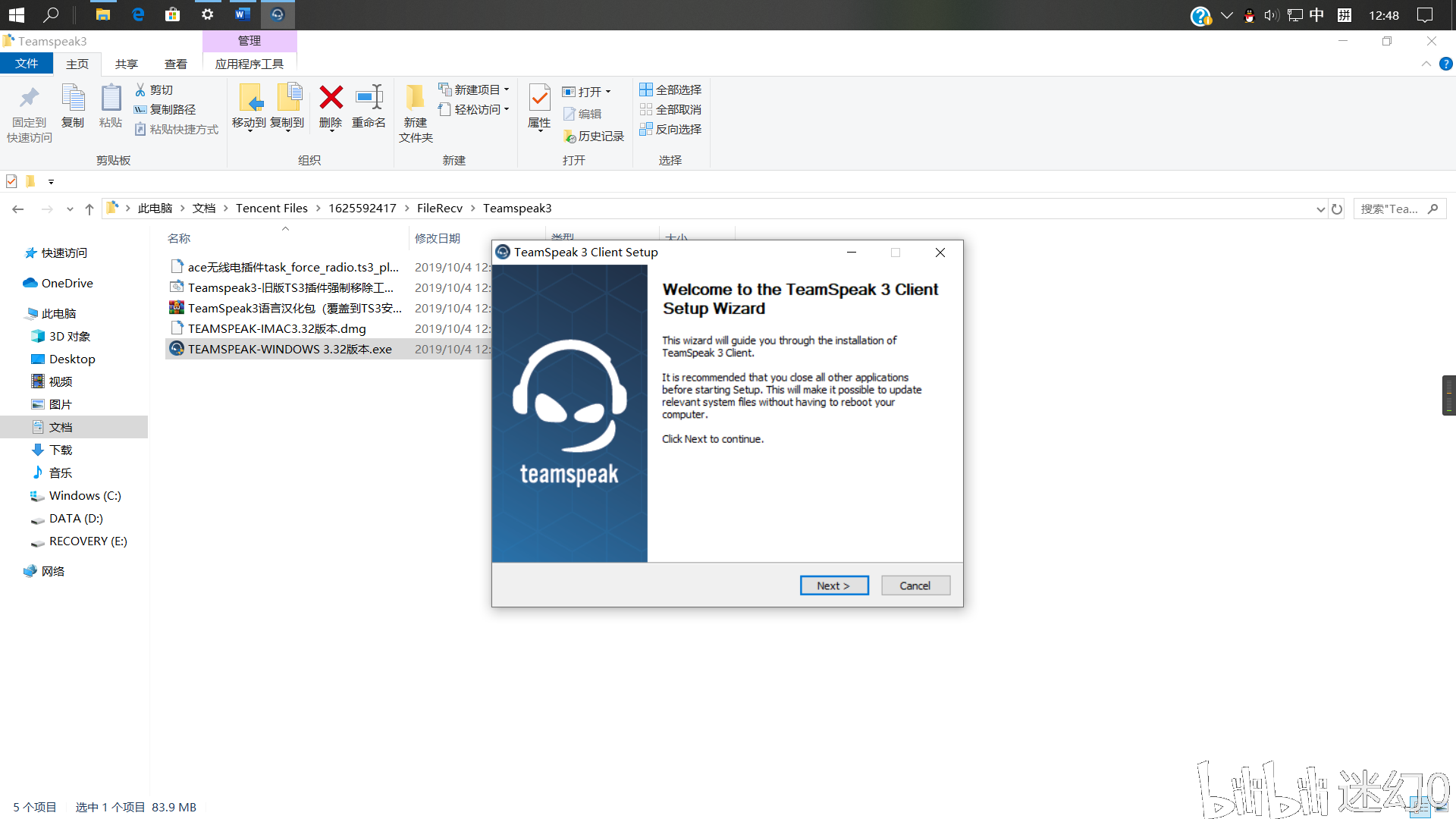Click FileRecv in the address breadcrumb

coord(440,208)
